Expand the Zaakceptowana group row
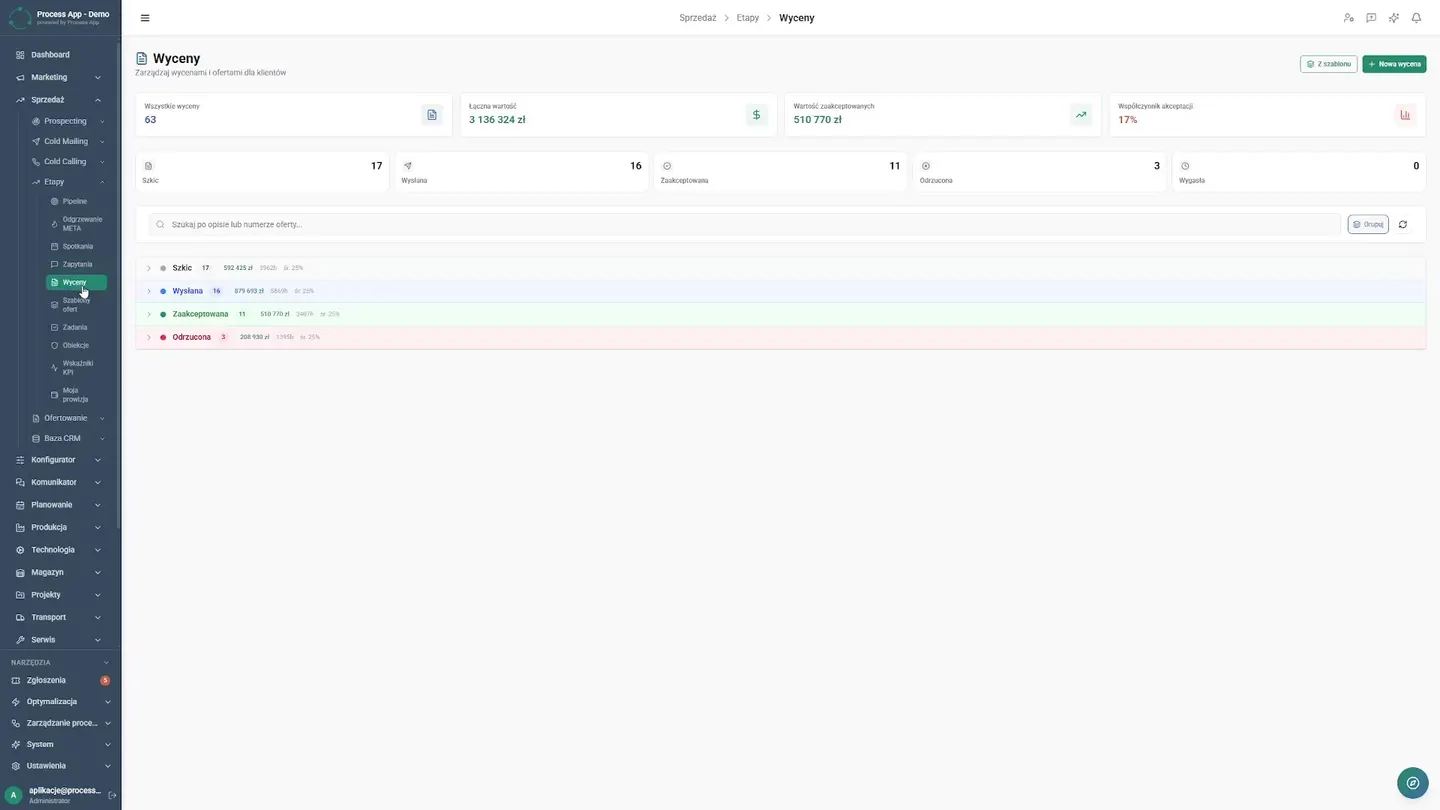The height and width of the screenshot is (810, 1440). coord(780,314)
